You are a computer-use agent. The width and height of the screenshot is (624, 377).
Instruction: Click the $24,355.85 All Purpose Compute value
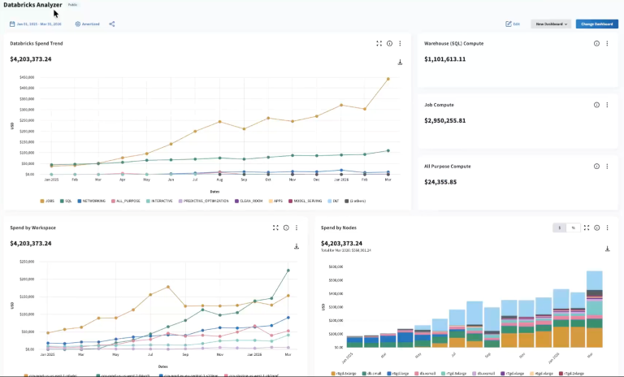point(440,182)
